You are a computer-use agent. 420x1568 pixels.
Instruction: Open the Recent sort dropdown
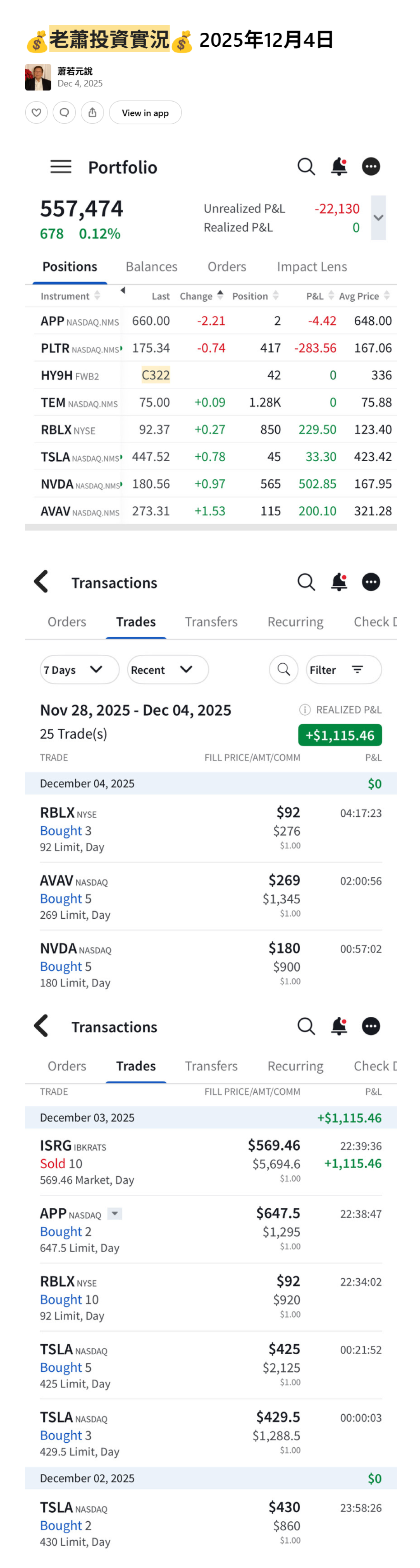click(168, 670)
